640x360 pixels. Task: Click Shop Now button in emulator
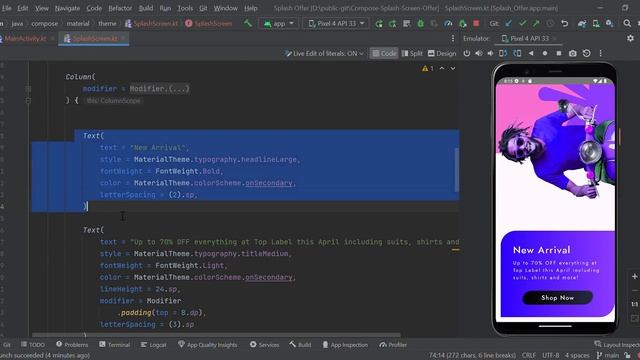pos(558,298)
